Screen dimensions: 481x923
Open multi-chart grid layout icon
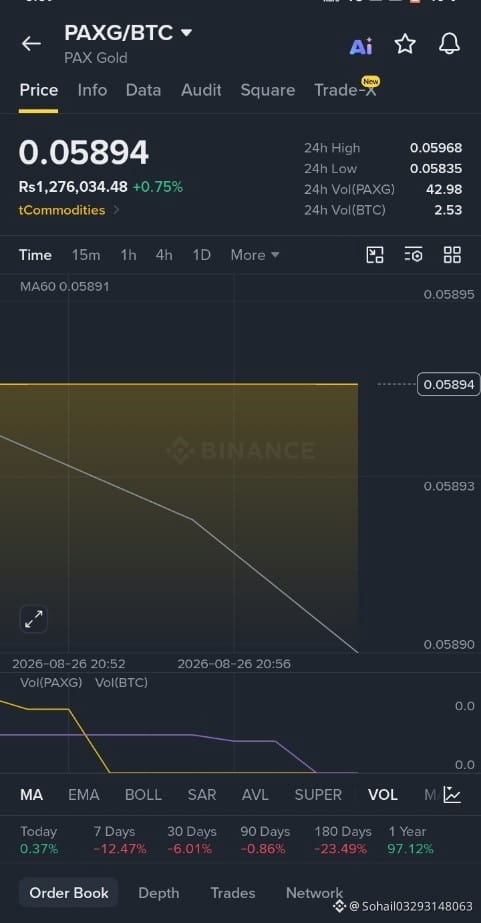point(452,255)
